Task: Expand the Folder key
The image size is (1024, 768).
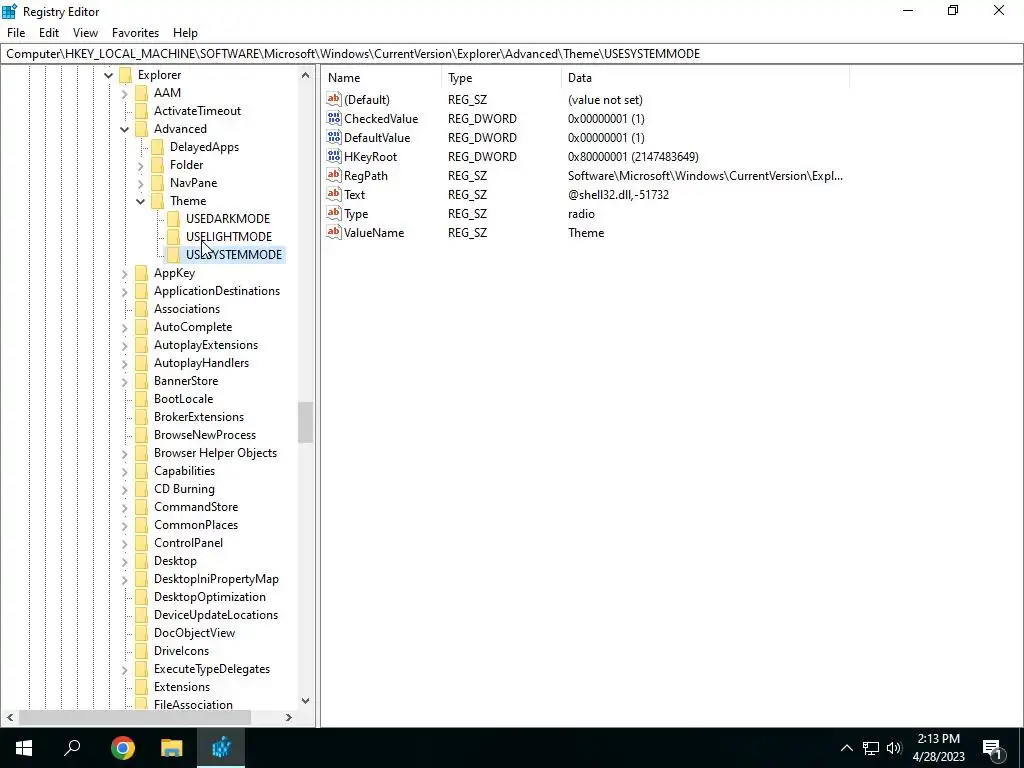Action: point(140,165)
